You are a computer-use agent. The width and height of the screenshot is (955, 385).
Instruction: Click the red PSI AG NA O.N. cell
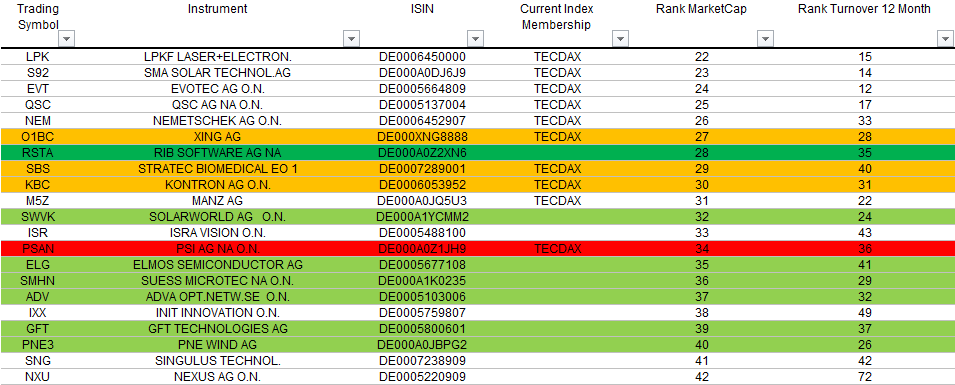[217, 249]
